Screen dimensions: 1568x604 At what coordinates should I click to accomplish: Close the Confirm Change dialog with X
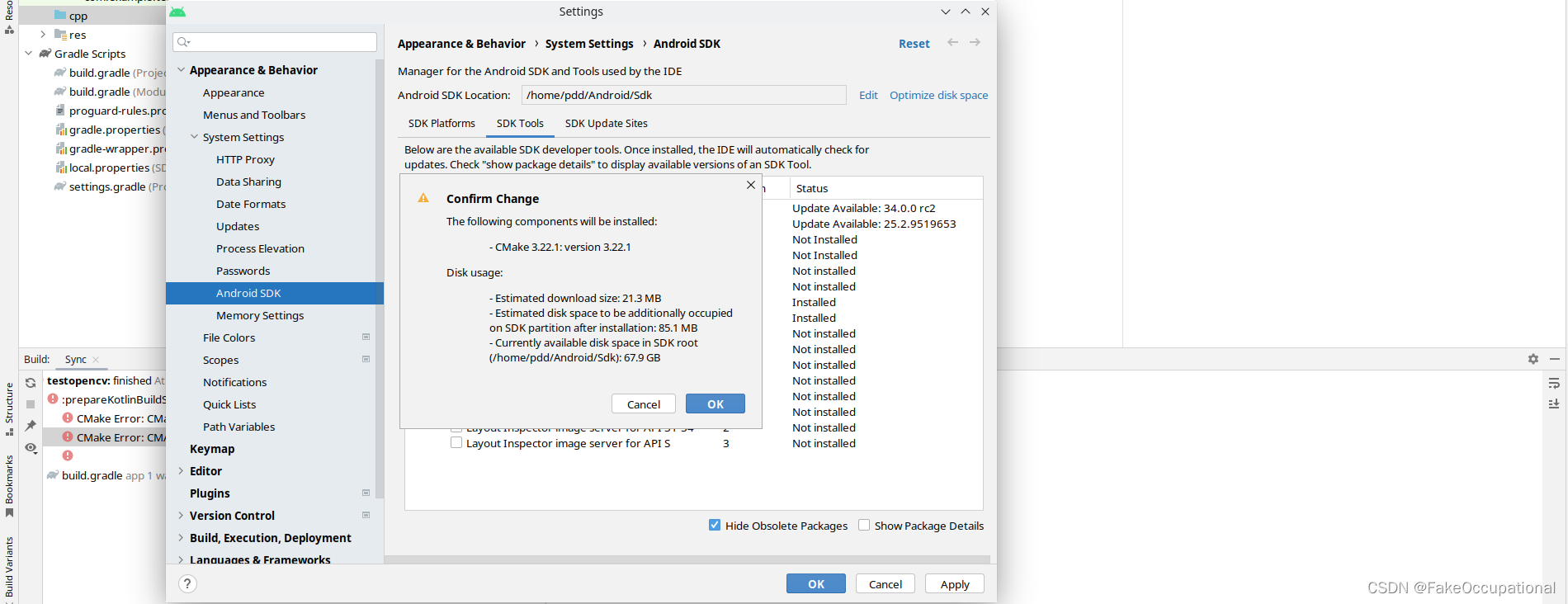(x=751, y=185)
